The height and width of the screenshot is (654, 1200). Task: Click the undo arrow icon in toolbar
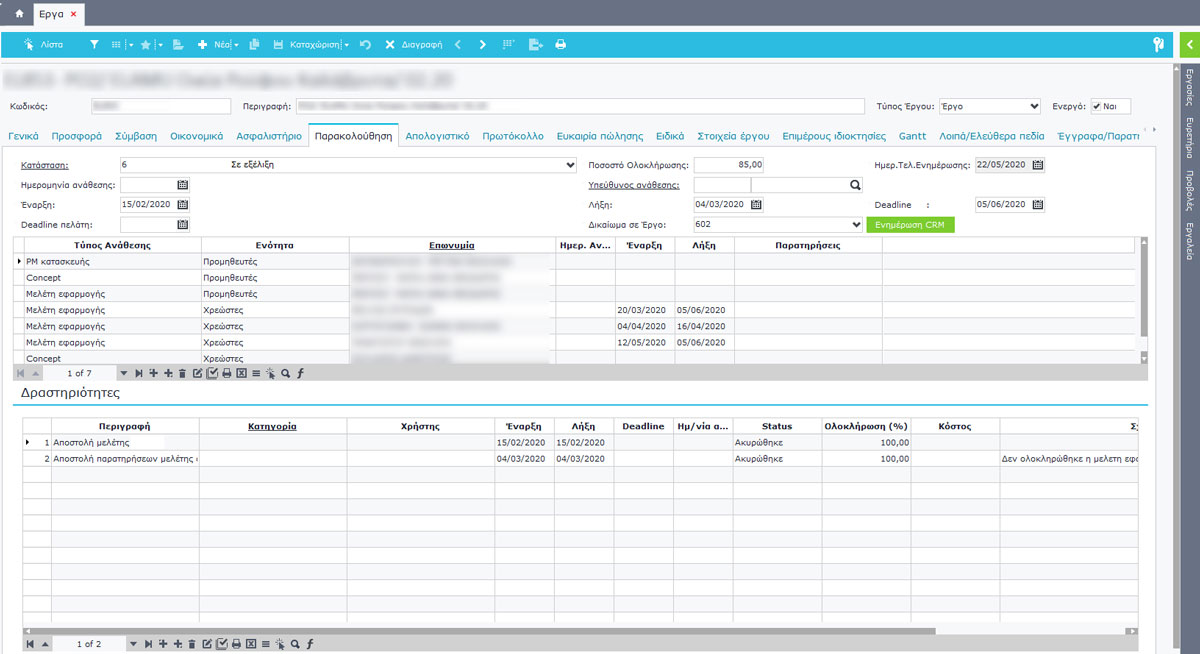366,45
